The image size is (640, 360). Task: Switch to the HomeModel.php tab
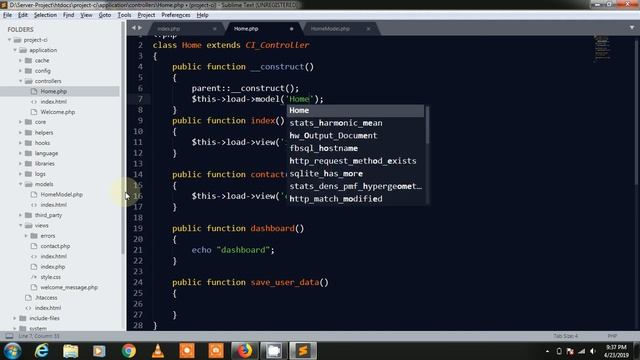click(330, 29)
